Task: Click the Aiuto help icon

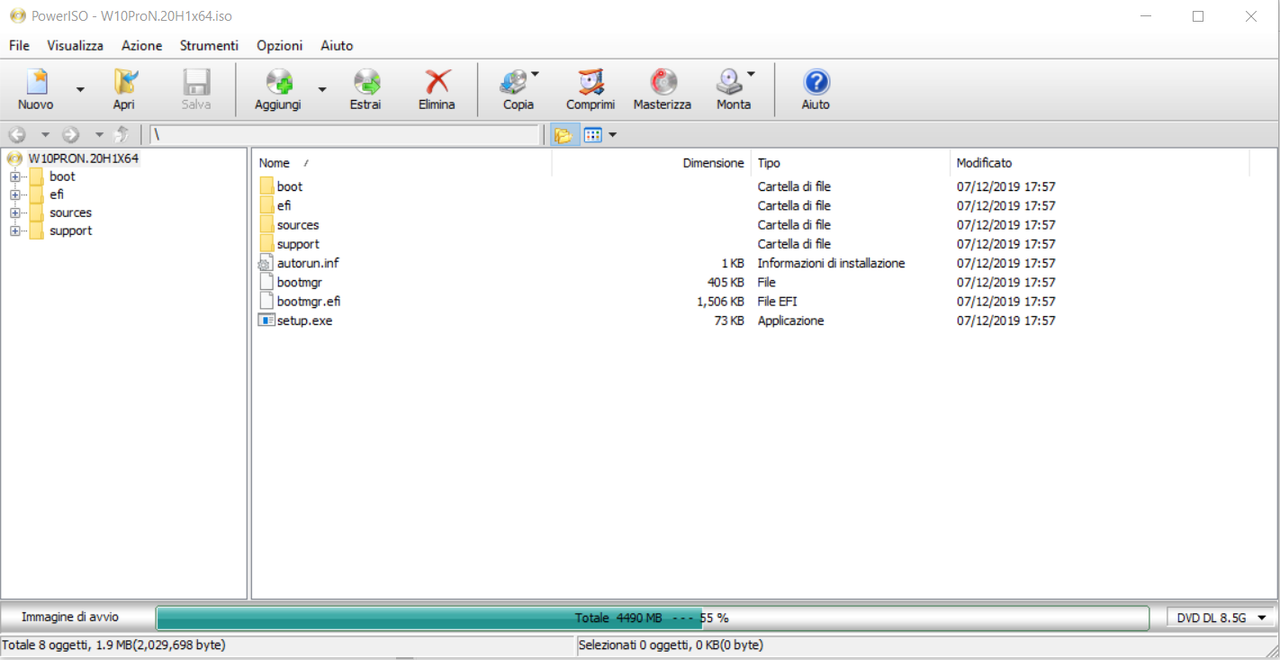Action: 816,82
